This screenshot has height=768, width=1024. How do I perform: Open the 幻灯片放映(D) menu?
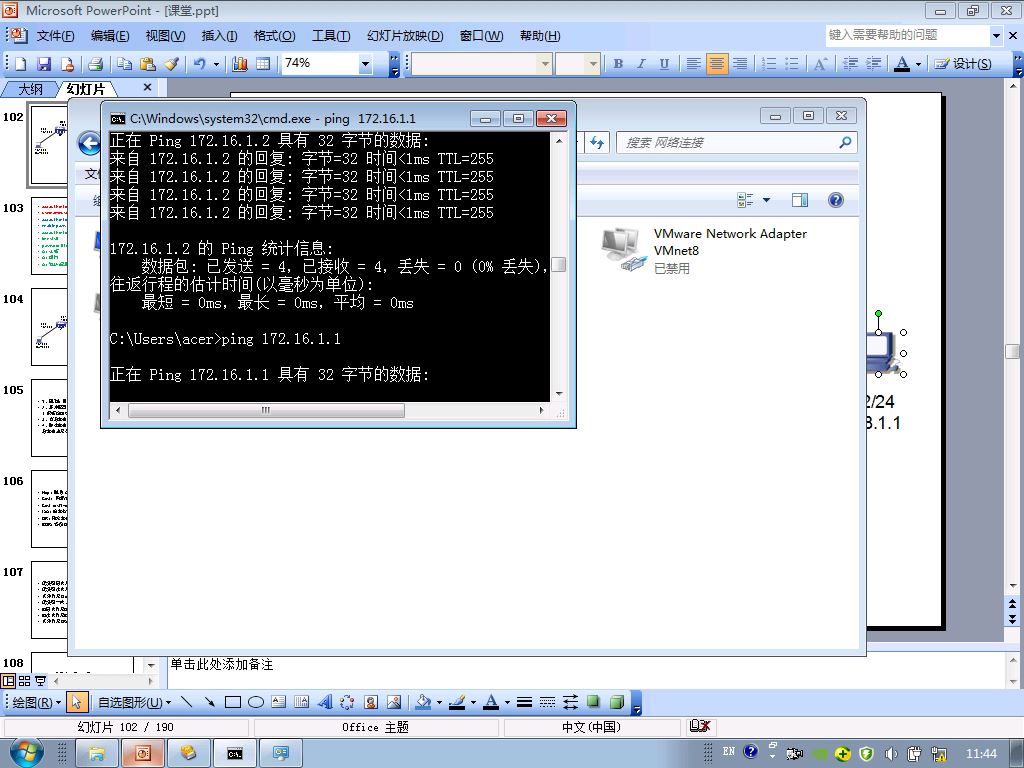[405, 36]
